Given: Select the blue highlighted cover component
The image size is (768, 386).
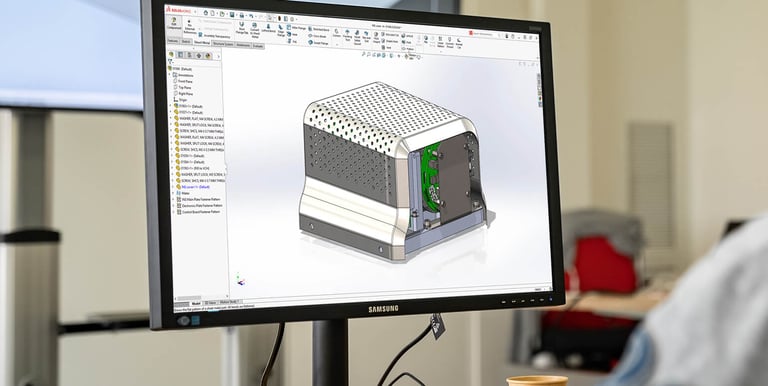Looking at the screenshot, I should tap(193, 187).
